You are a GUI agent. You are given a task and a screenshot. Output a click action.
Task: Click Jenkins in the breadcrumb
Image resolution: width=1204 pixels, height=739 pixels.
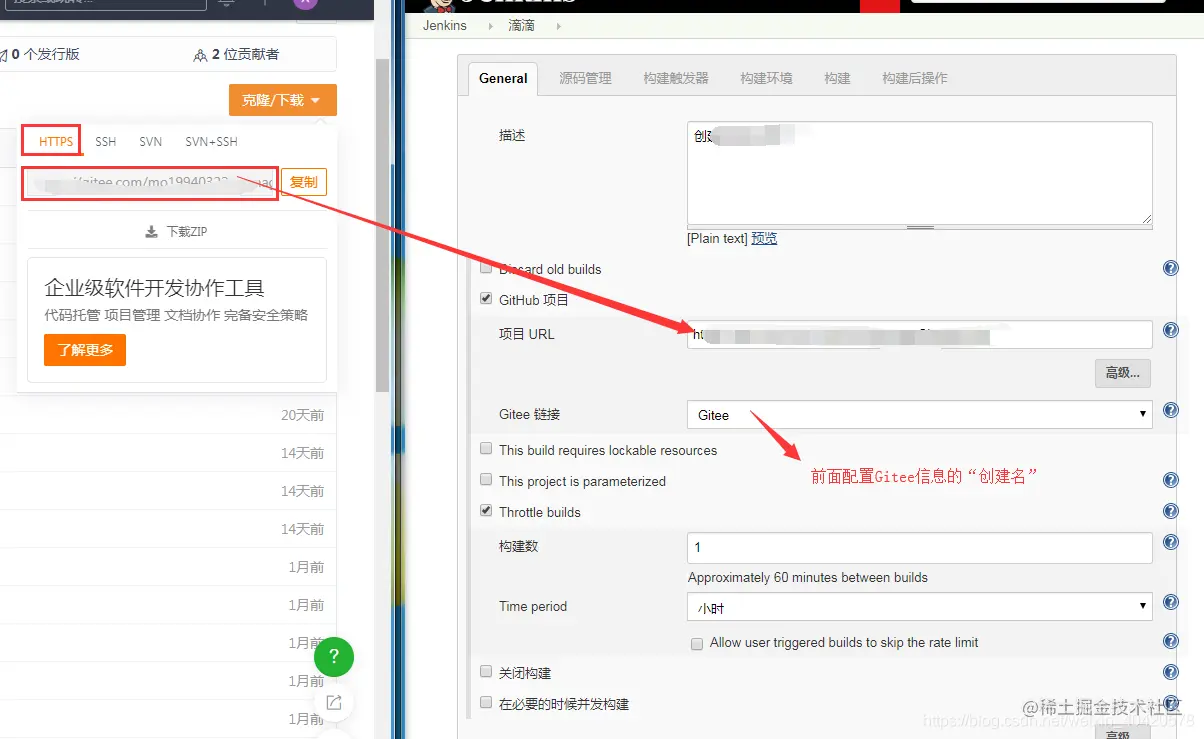(444, 26)
